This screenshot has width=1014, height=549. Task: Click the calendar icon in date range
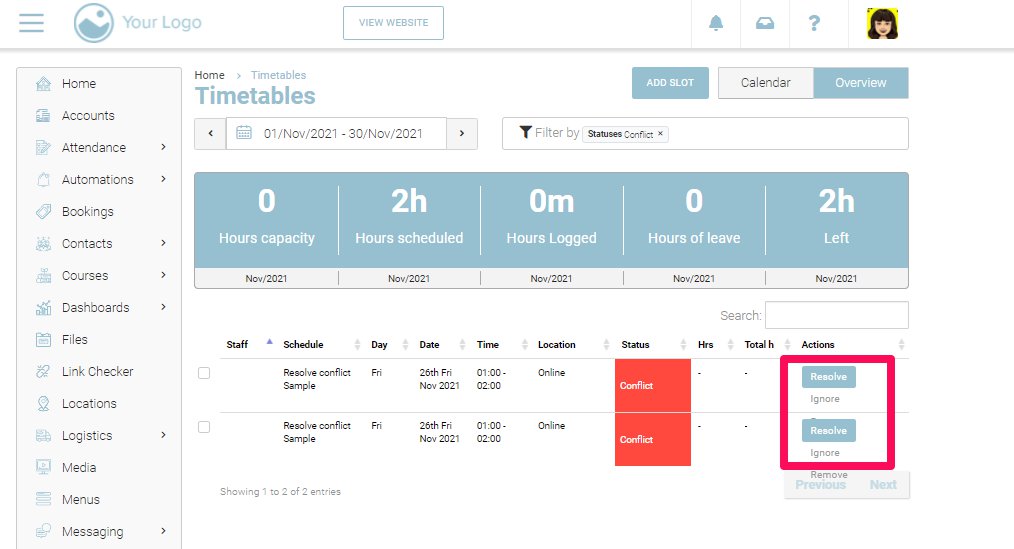244,133
